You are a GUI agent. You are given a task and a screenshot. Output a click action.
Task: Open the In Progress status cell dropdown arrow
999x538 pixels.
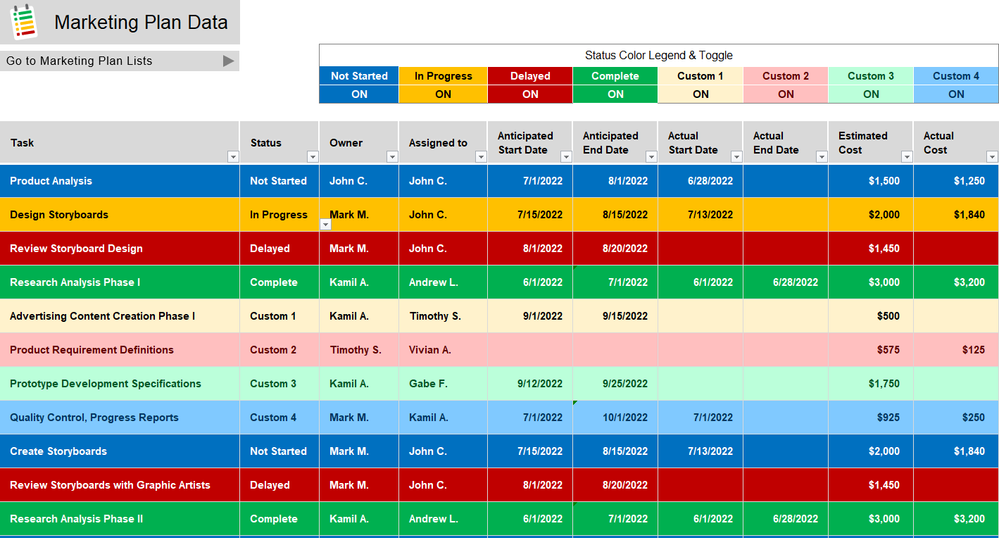click(326, 224)
